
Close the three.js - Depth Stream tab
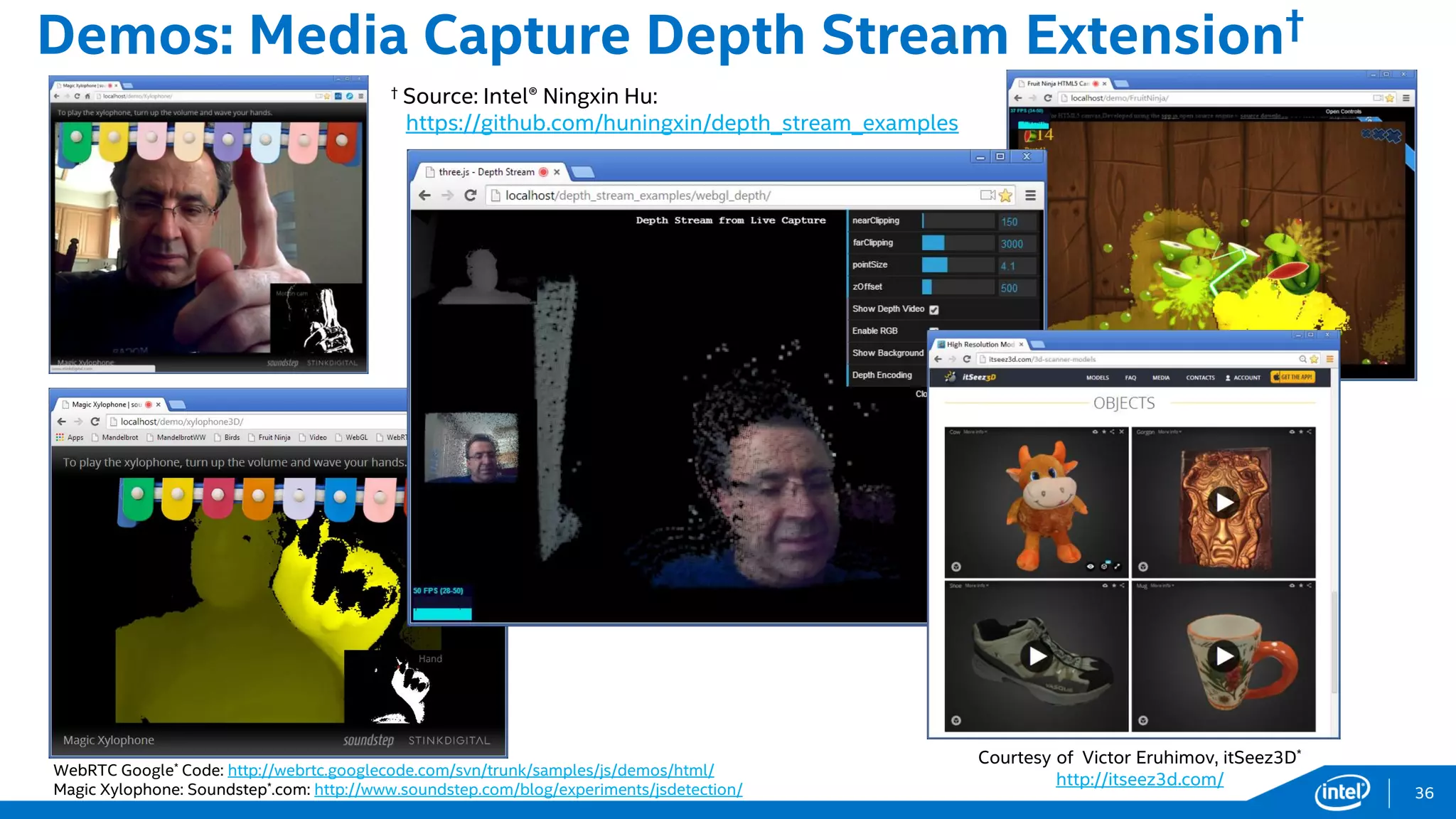tap(557, 172)
